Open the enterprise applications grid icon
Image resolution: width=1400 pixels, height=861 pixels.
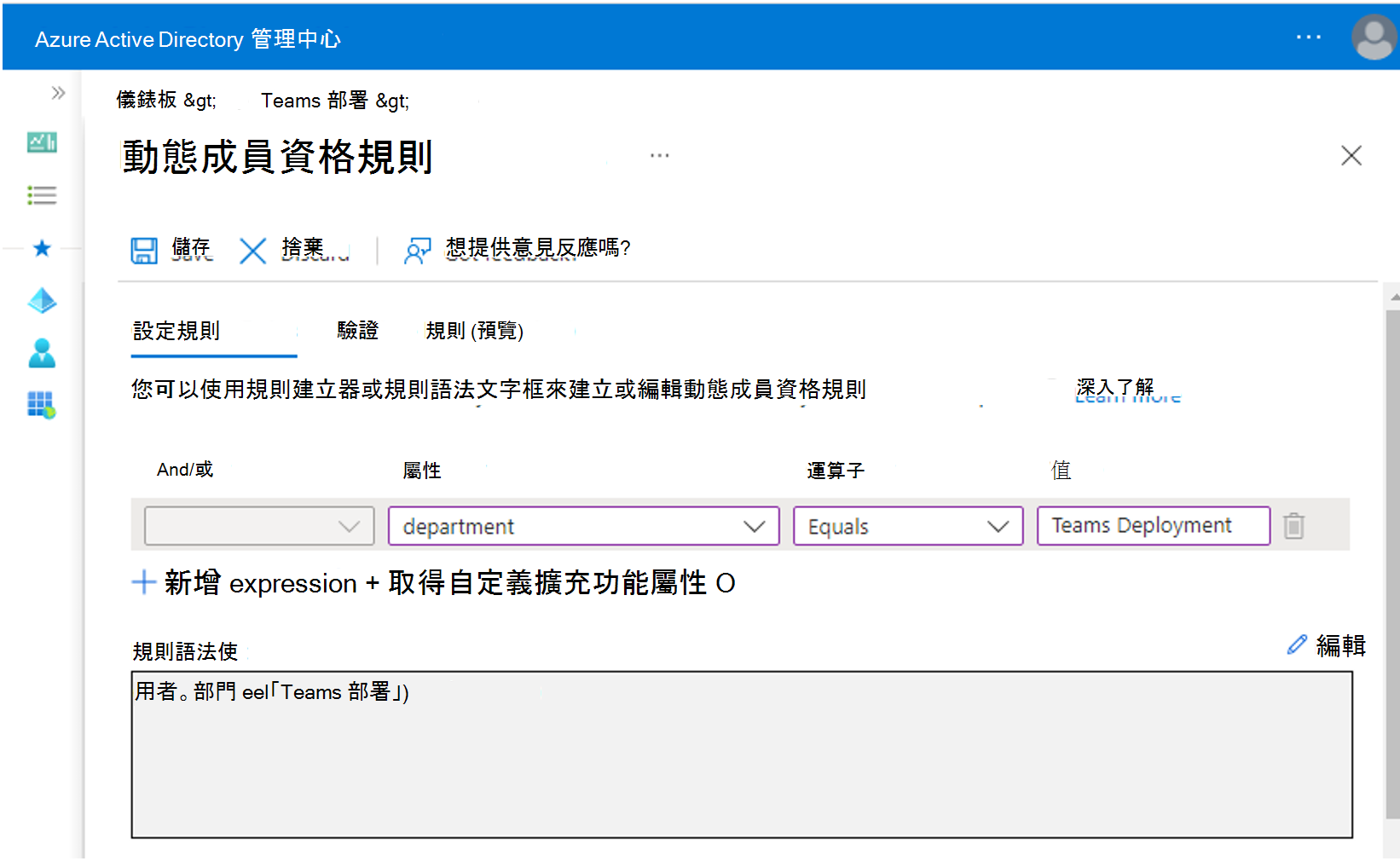(x=42, y=404)
